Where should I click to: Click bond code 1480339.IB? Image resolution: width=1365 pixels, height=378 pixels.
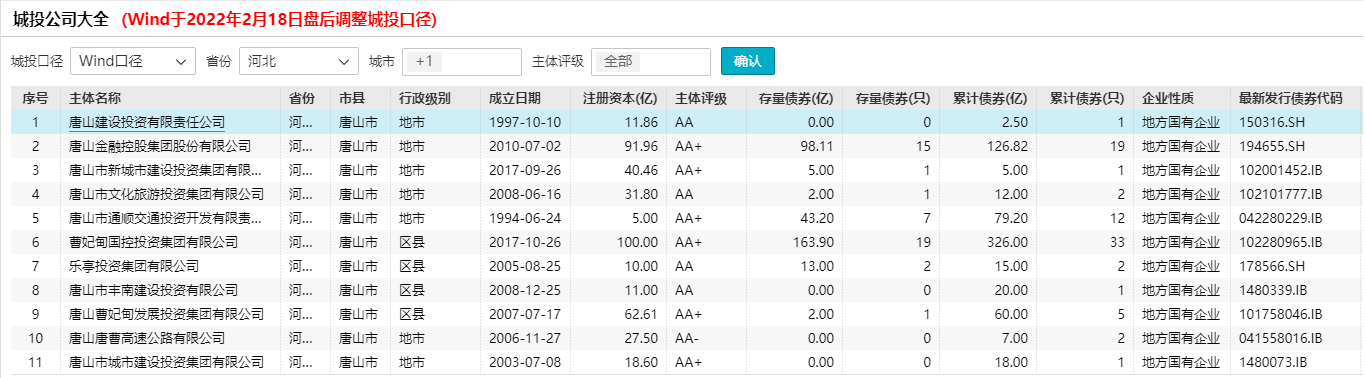pos(1273,290)
